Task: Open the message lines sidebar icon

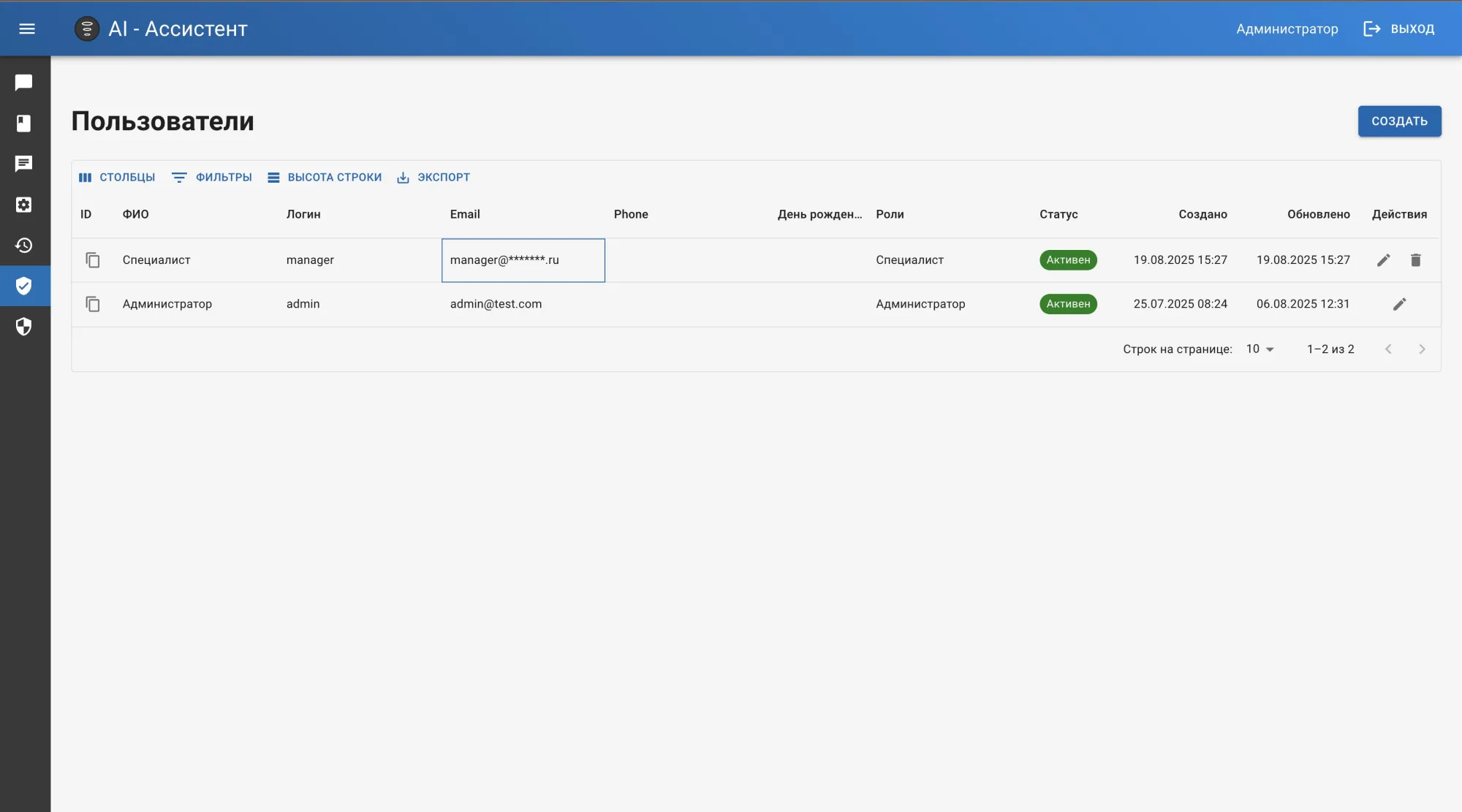Action: [24, 164]
